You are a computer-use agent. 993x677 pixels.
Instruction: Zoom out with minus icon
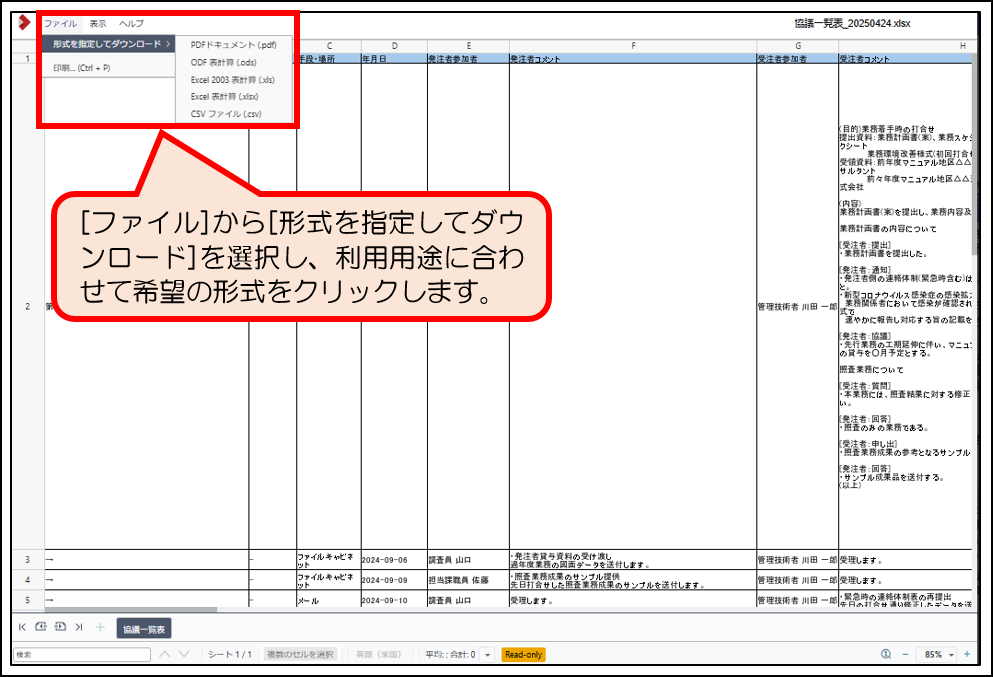coord(905,654)
